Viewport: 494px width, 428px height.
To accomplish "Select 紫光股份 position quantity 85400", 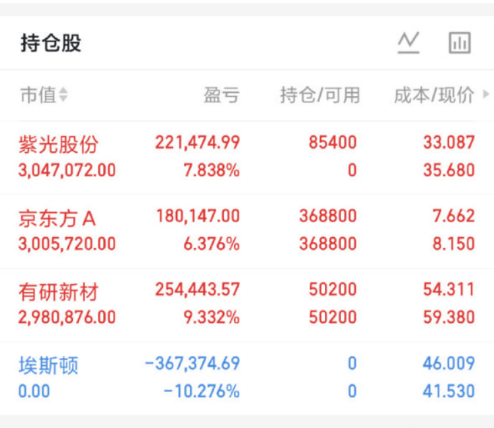I will pos(333,142).
